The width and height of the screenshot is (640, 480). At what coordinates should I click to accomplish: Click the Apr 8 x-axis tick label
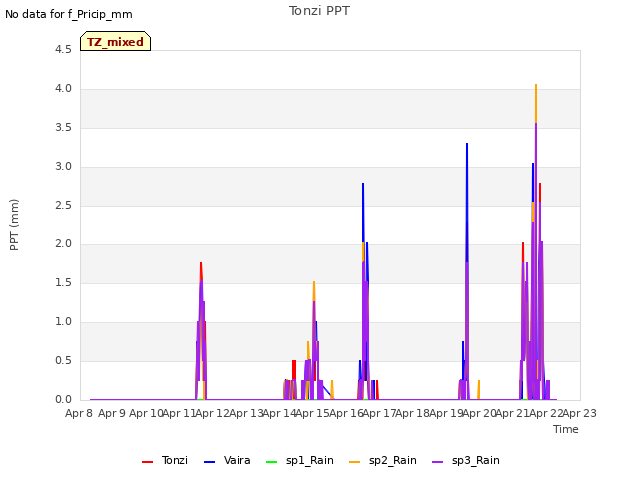tap(79, 413)
